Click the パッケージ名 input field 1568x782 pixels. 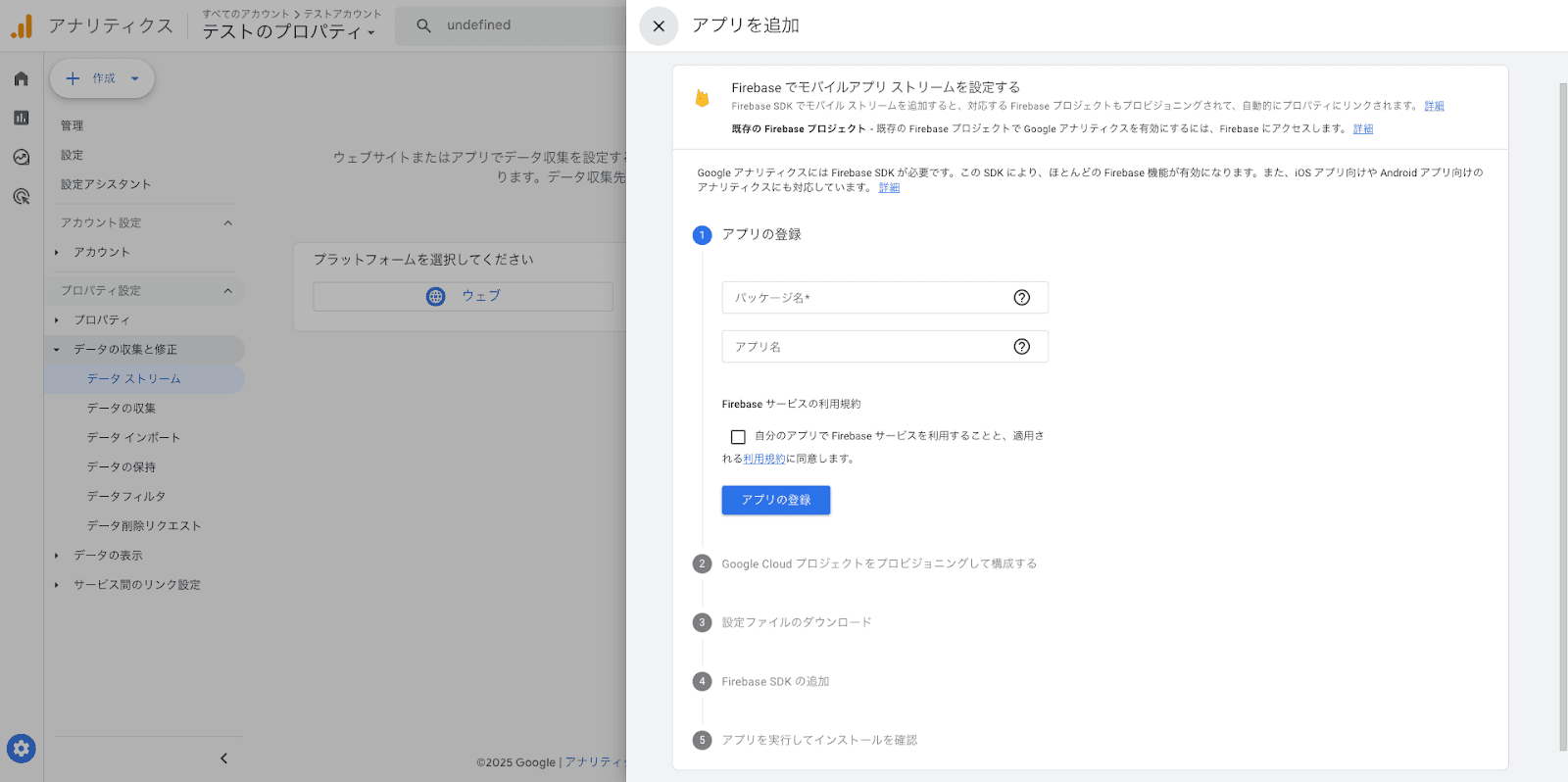(x=885, y=298)
